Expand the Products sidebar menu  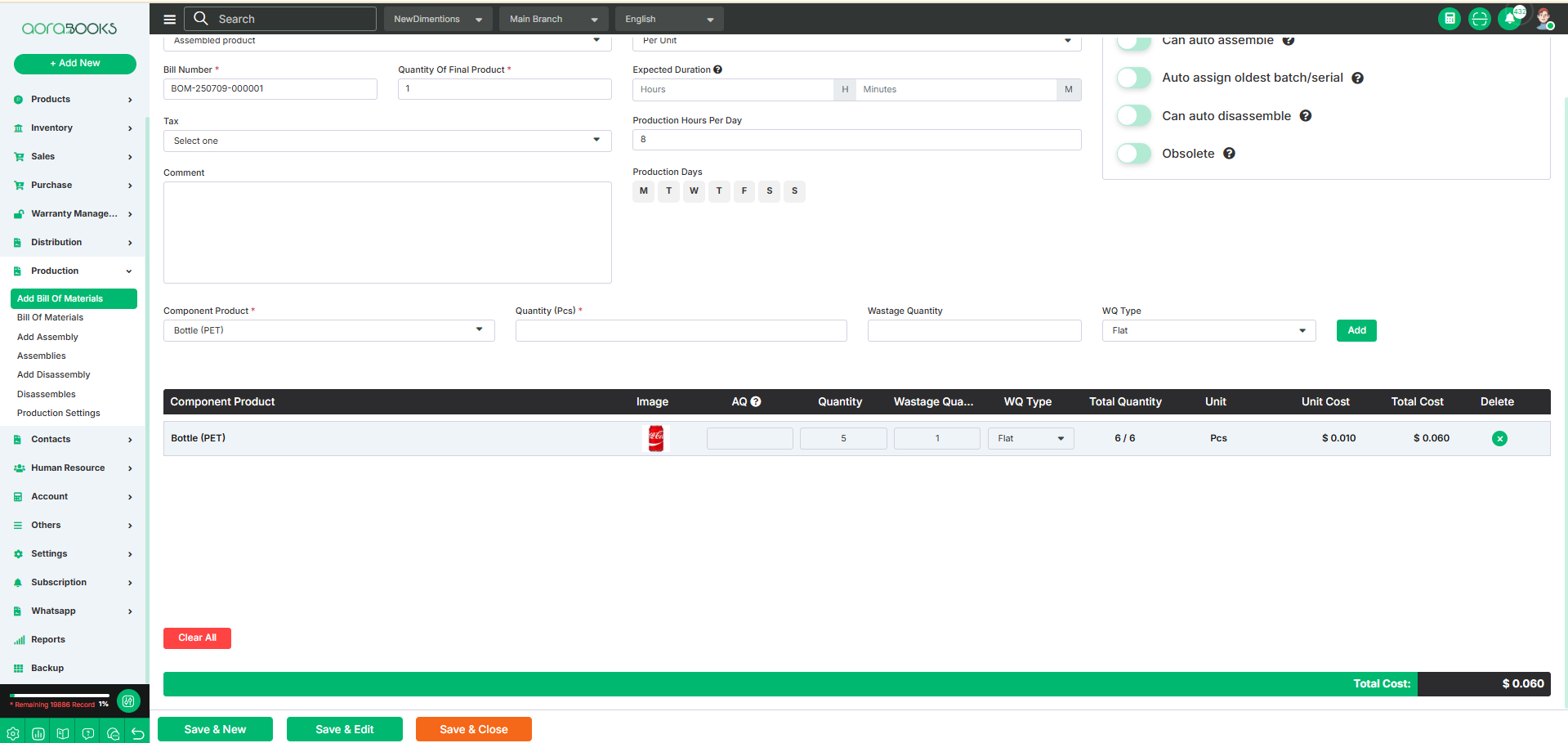pos(74,100)
